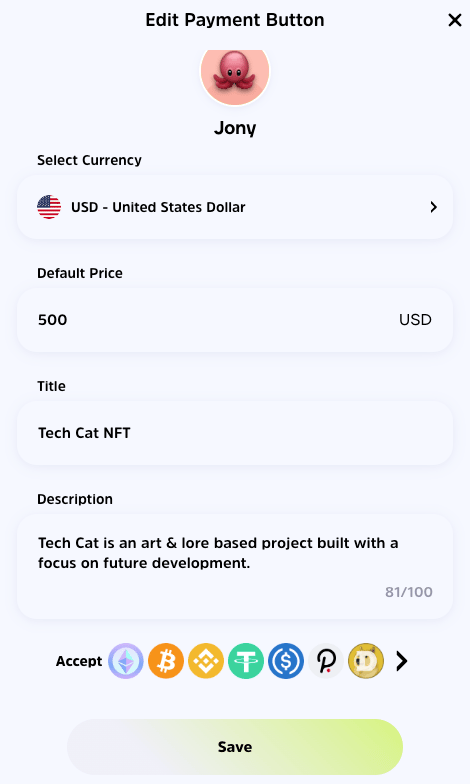Focus the Default Price field showing 500

point(235,320)
